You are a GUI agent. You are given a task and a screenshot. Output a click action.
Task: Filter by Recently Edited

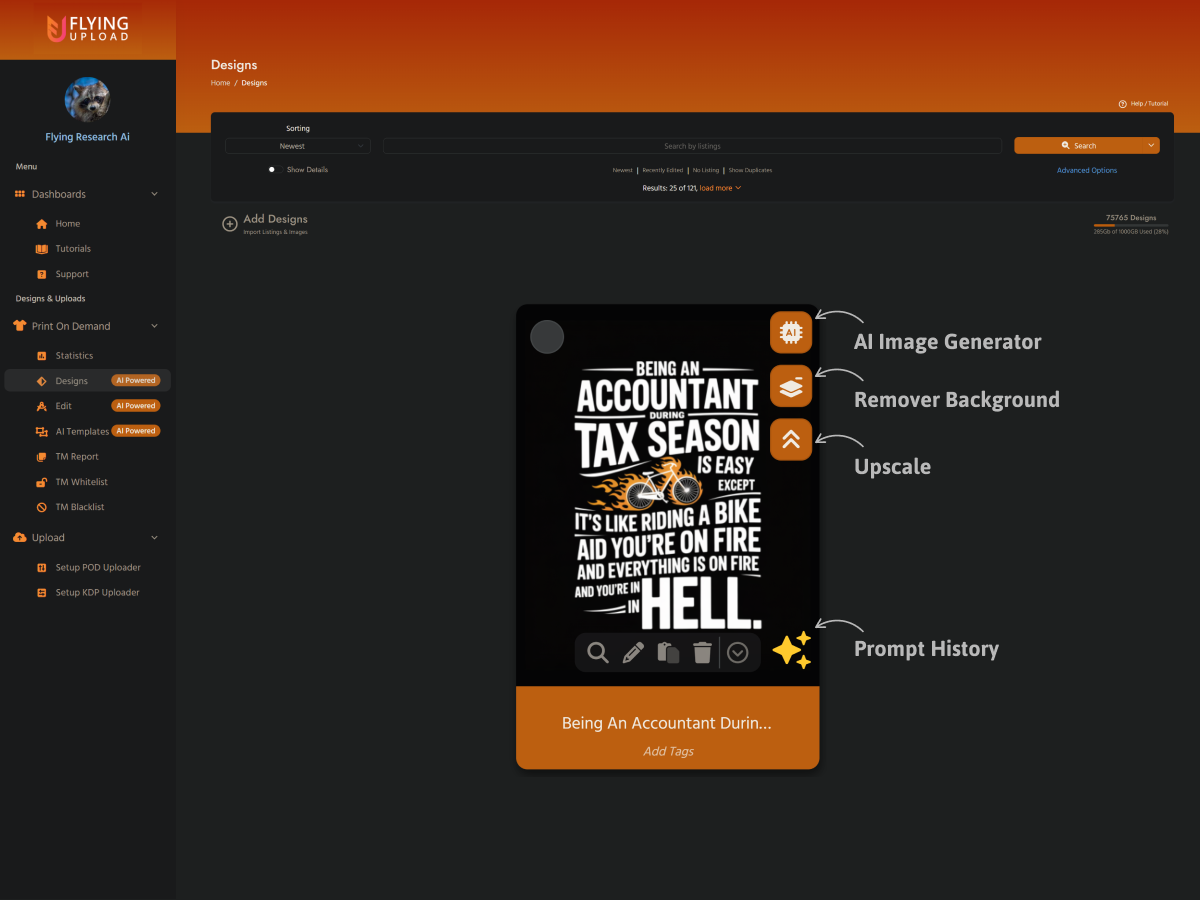point(663,170)
